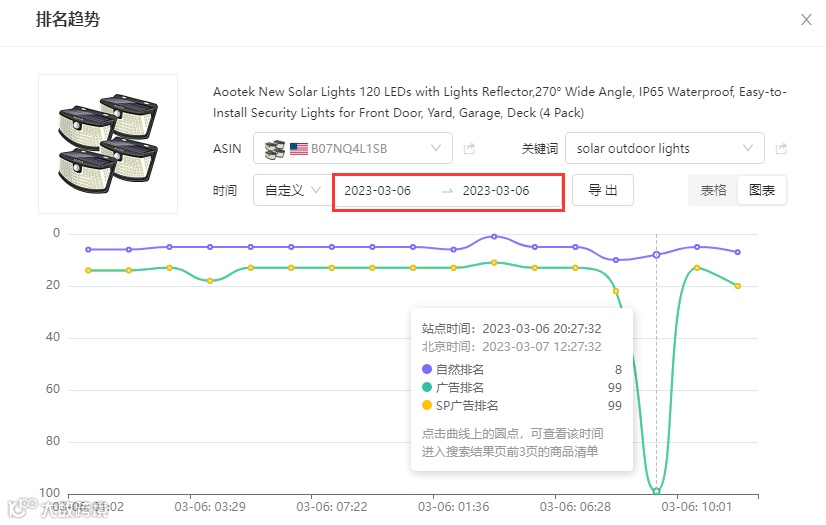Click the ad rank point at value 99

(x=656, y=491)
